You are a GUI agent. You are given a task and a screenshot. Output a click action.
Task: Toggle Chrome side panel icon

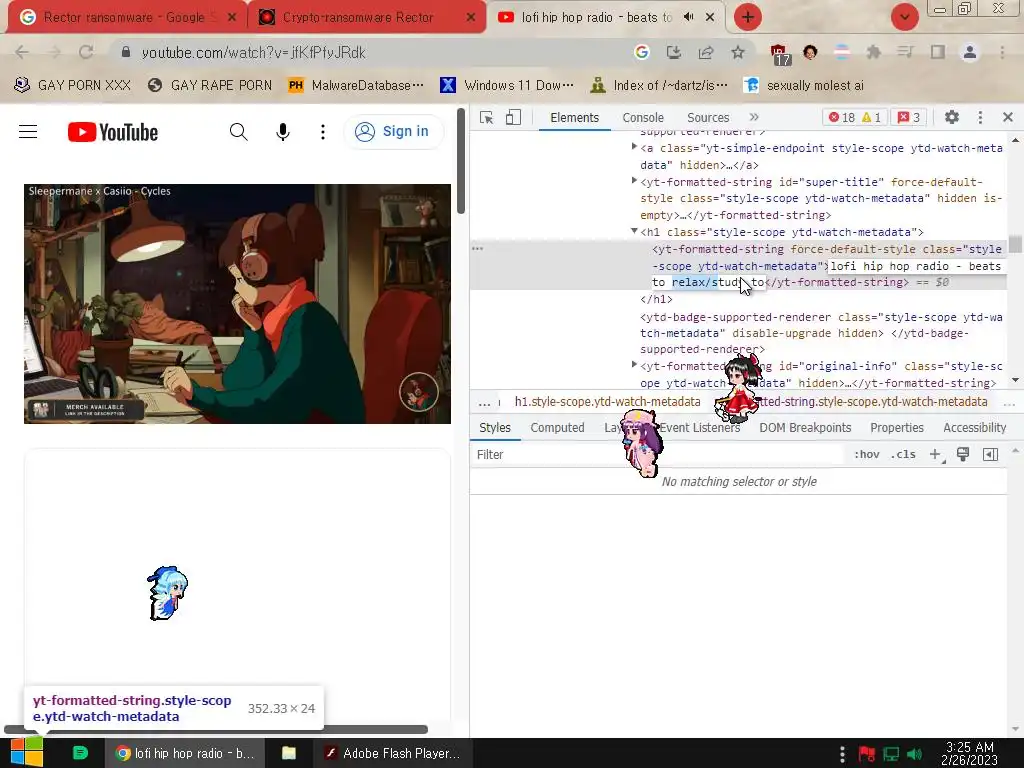coord(938,52)
